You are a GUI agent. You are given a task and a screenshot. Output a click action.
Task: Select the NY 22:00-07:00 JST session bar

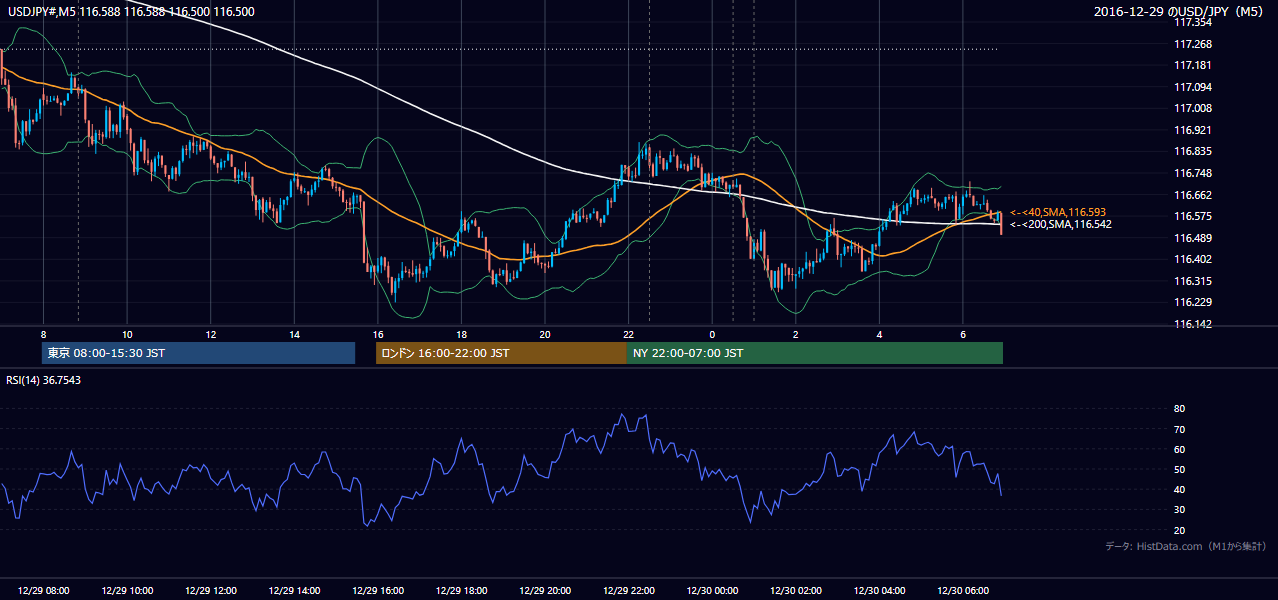pyautogui.click(x=815, y=353)
